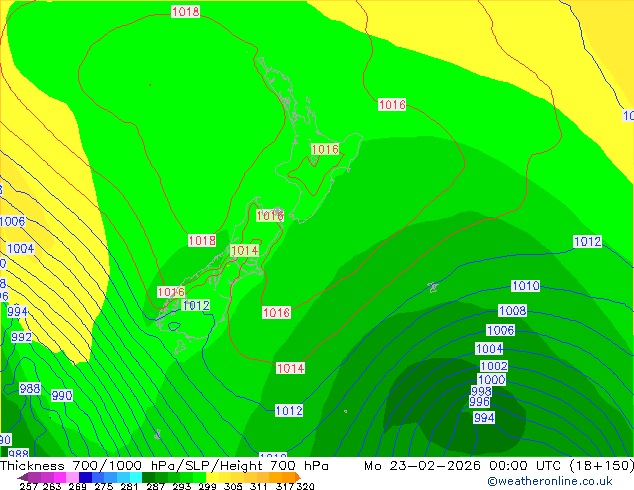Click the 1012 label below the white 1014 label
Viewport: 634px width, 490px height.
[x=289, y=410]
